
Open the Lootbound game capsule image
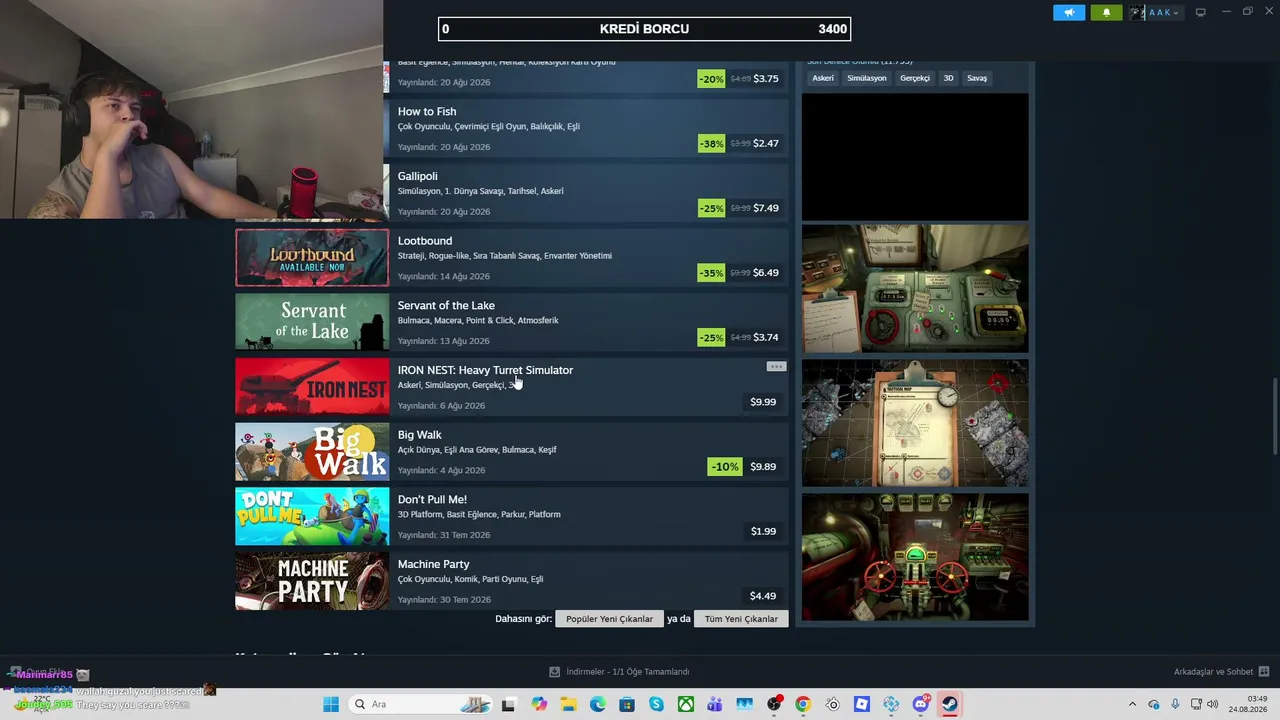[x=312, y=258]
